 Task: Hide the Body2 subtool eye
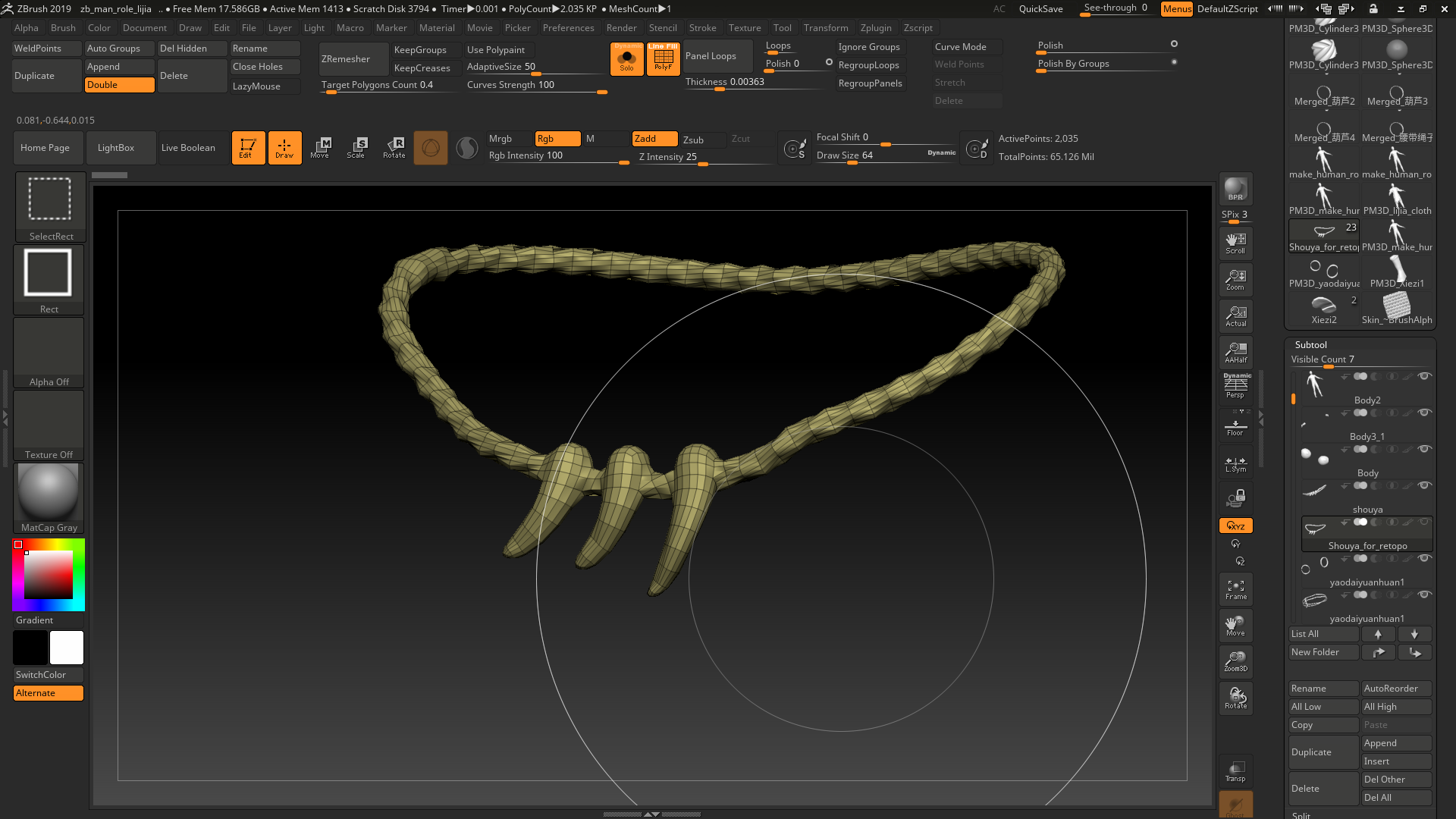click(1425, 376)
